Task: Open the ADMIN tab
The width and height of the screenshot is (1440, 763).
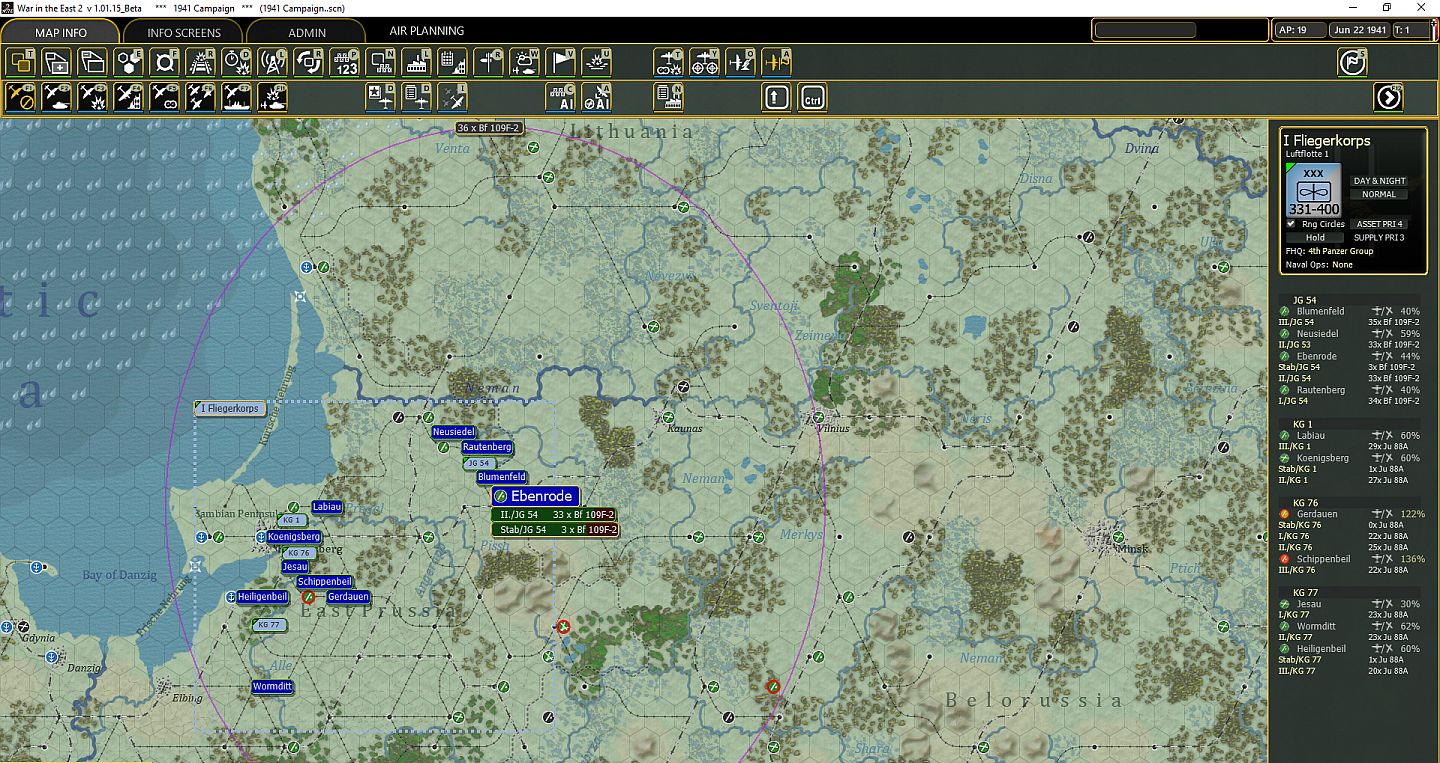Action: point(307,32)
